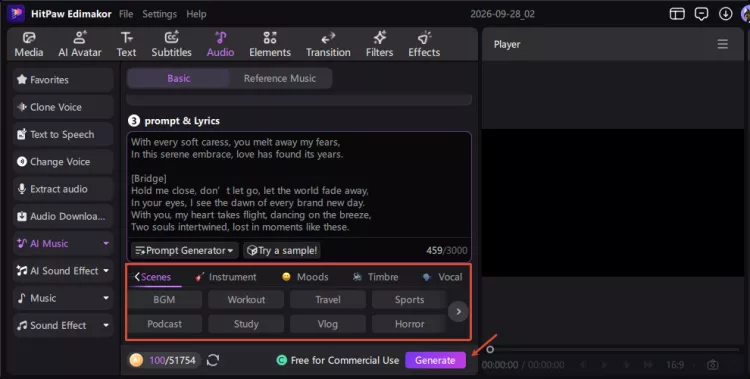Screen dimensions: 750x379
Task: Click the project name 2026-09-28_02
Action: [502, 14]
